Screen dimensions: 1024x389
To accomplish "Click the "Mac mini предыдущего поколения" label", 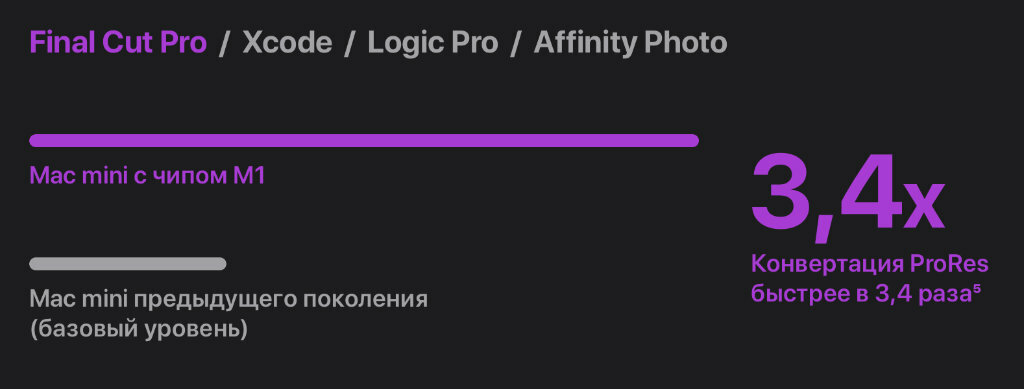I will click(x=229, y=300).
